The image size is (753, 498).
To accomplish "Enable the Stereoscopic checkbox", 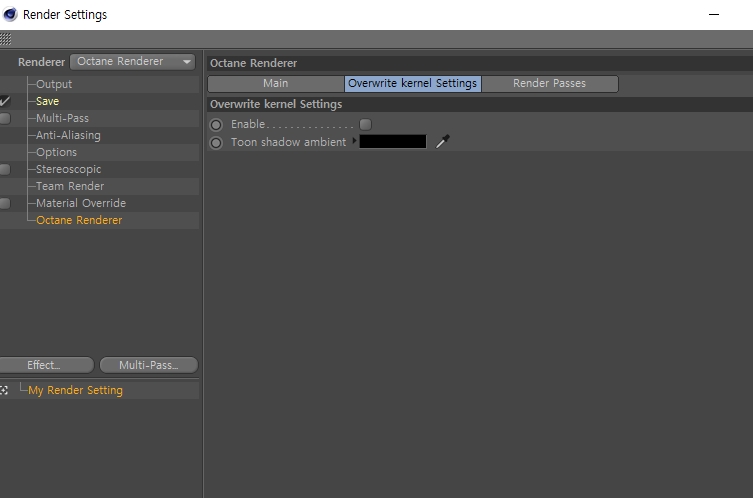I will coord(4,169).
